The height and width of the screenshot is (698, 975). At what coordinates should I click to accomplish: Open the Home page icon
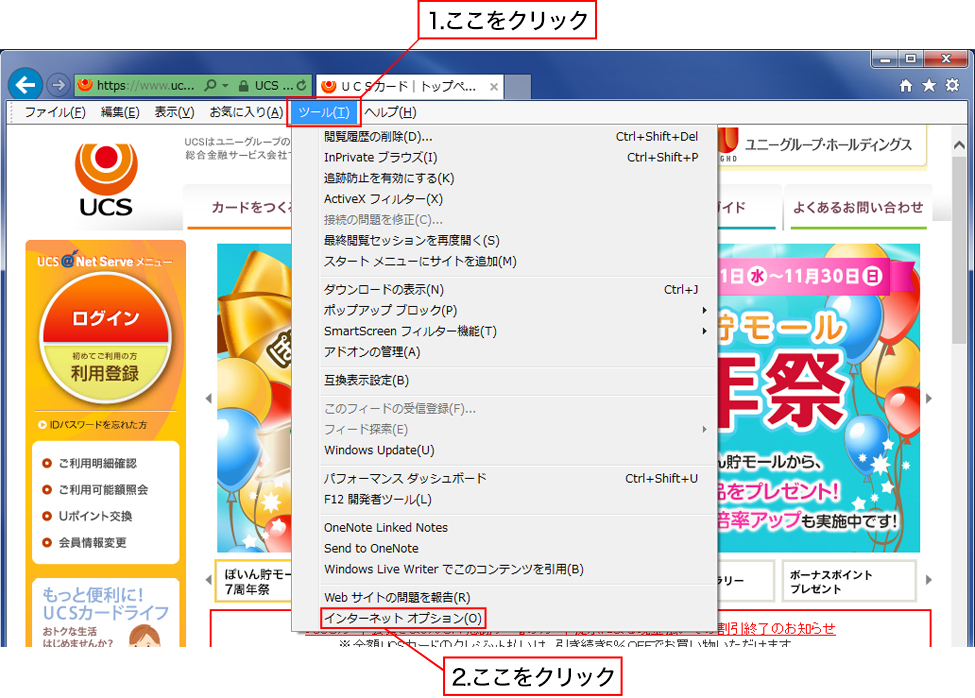[906, 85]
